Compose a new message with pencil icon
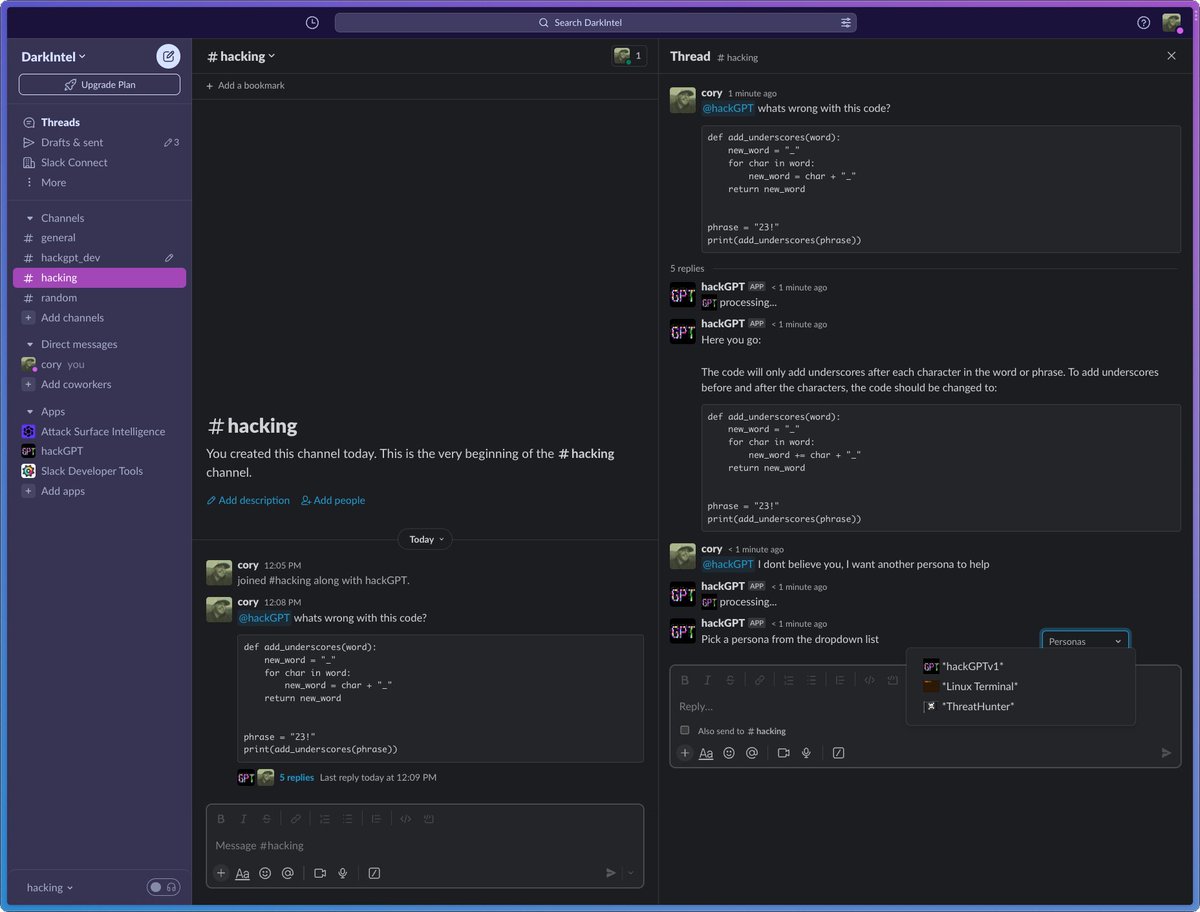The image size is (1200, 912). click(x=168, y=56)
